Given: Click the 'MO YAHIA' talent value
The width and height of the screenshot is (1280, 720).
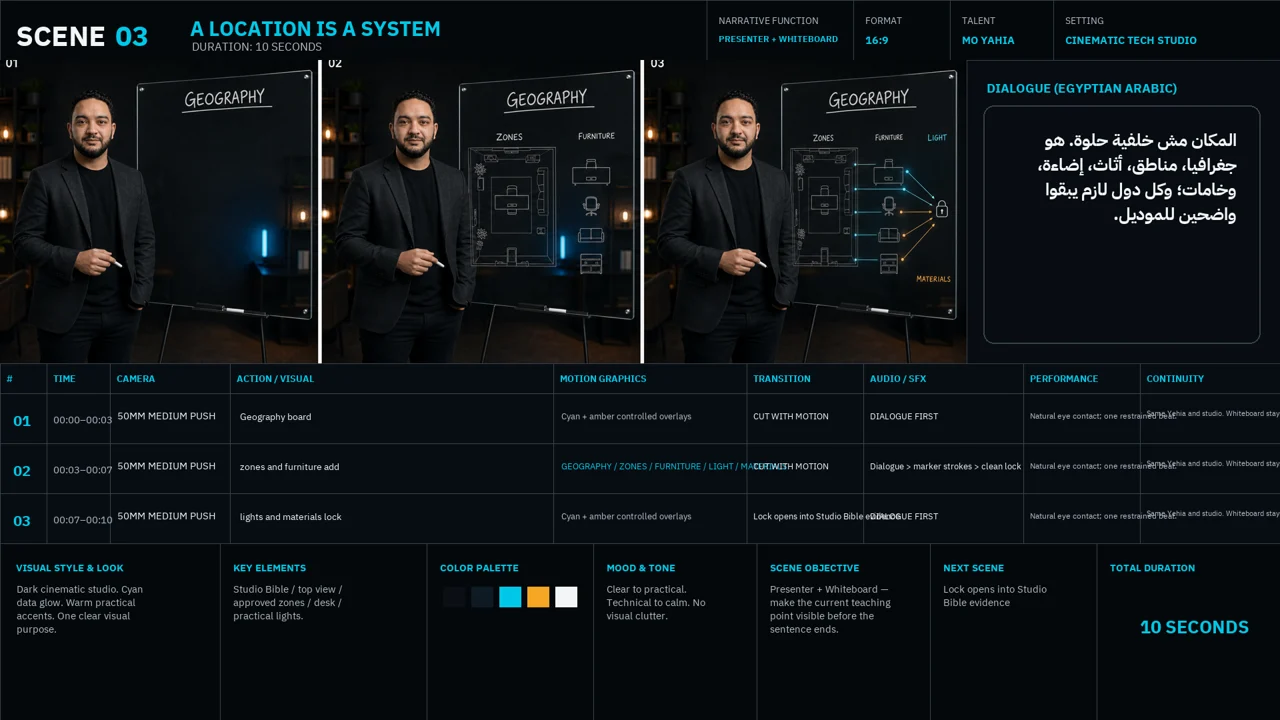Looking at the screenshot, I should click(x=988, y=41).
